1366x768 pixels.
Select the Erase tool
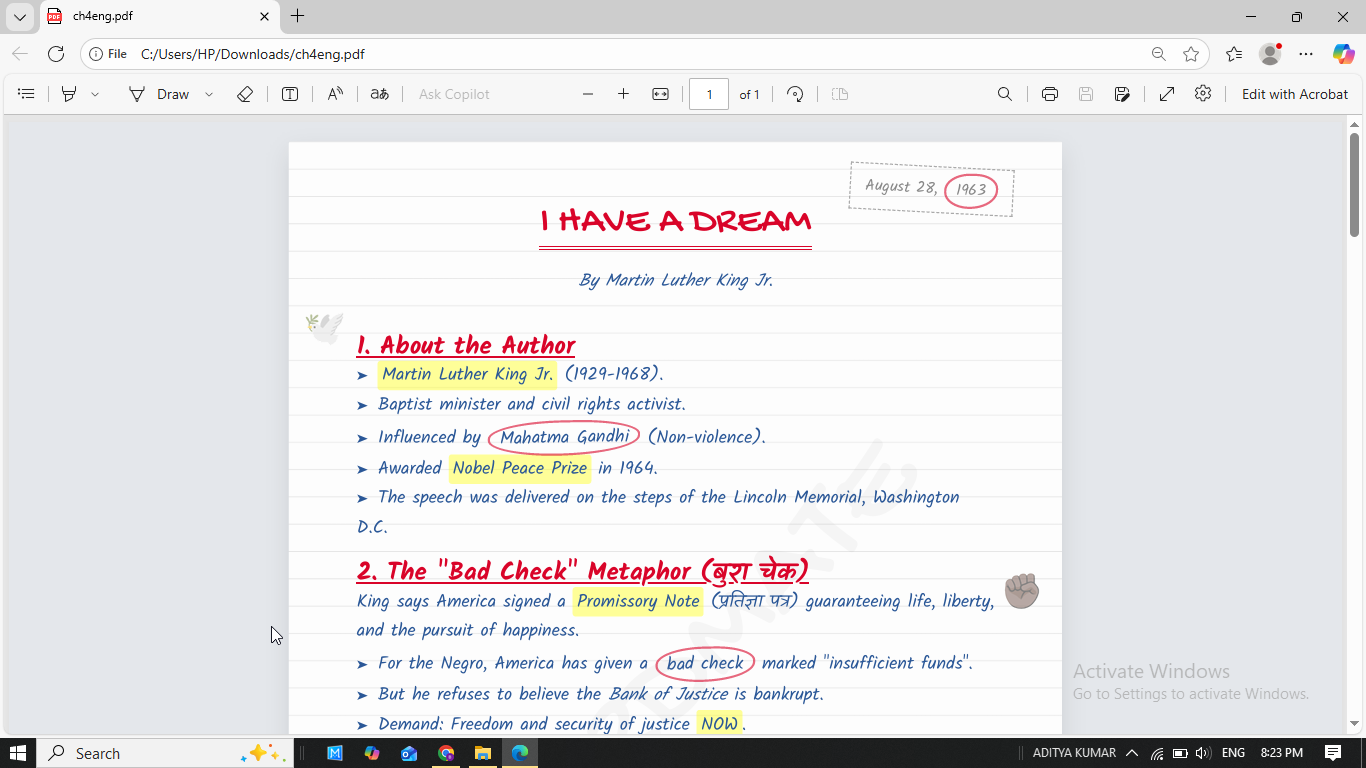pos(245,94)
